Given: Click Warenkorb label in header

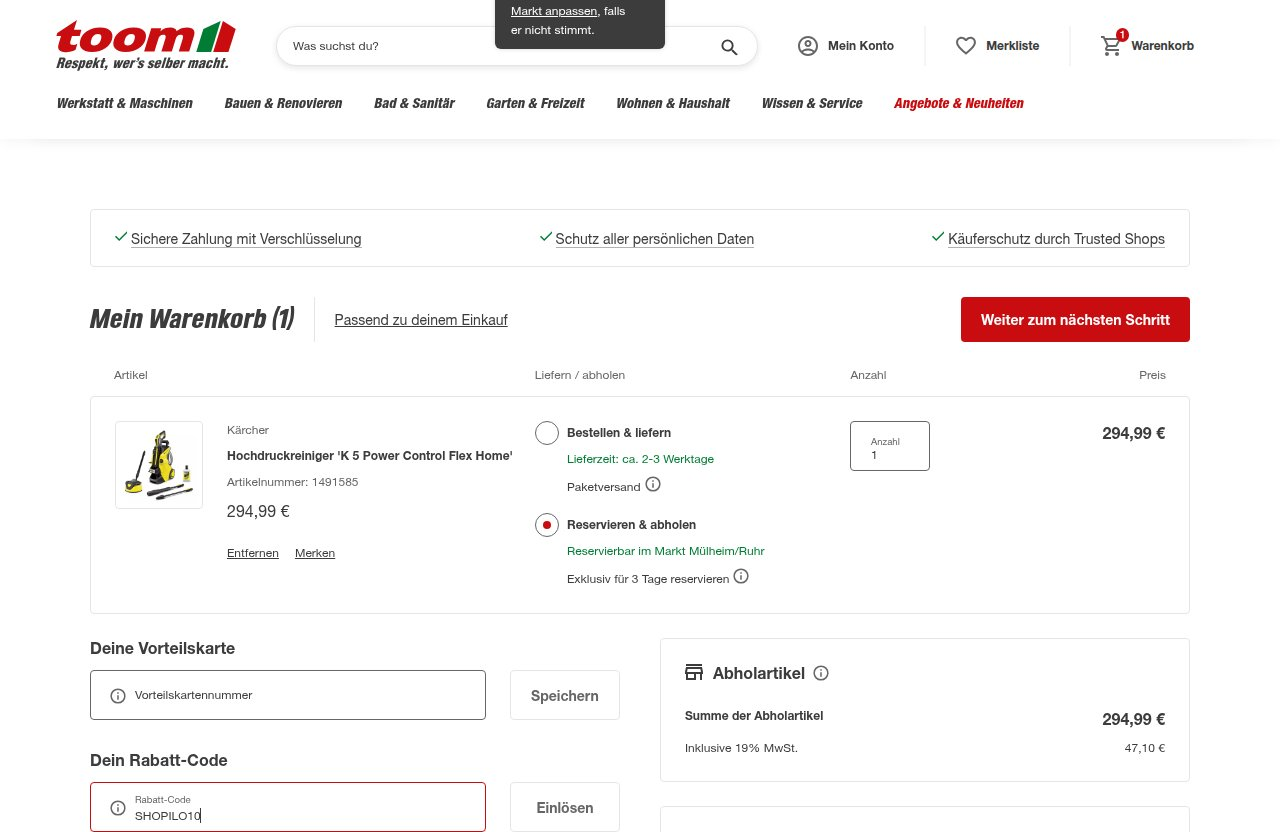Looking at the screenshot, I should [x=1163, y=46].
